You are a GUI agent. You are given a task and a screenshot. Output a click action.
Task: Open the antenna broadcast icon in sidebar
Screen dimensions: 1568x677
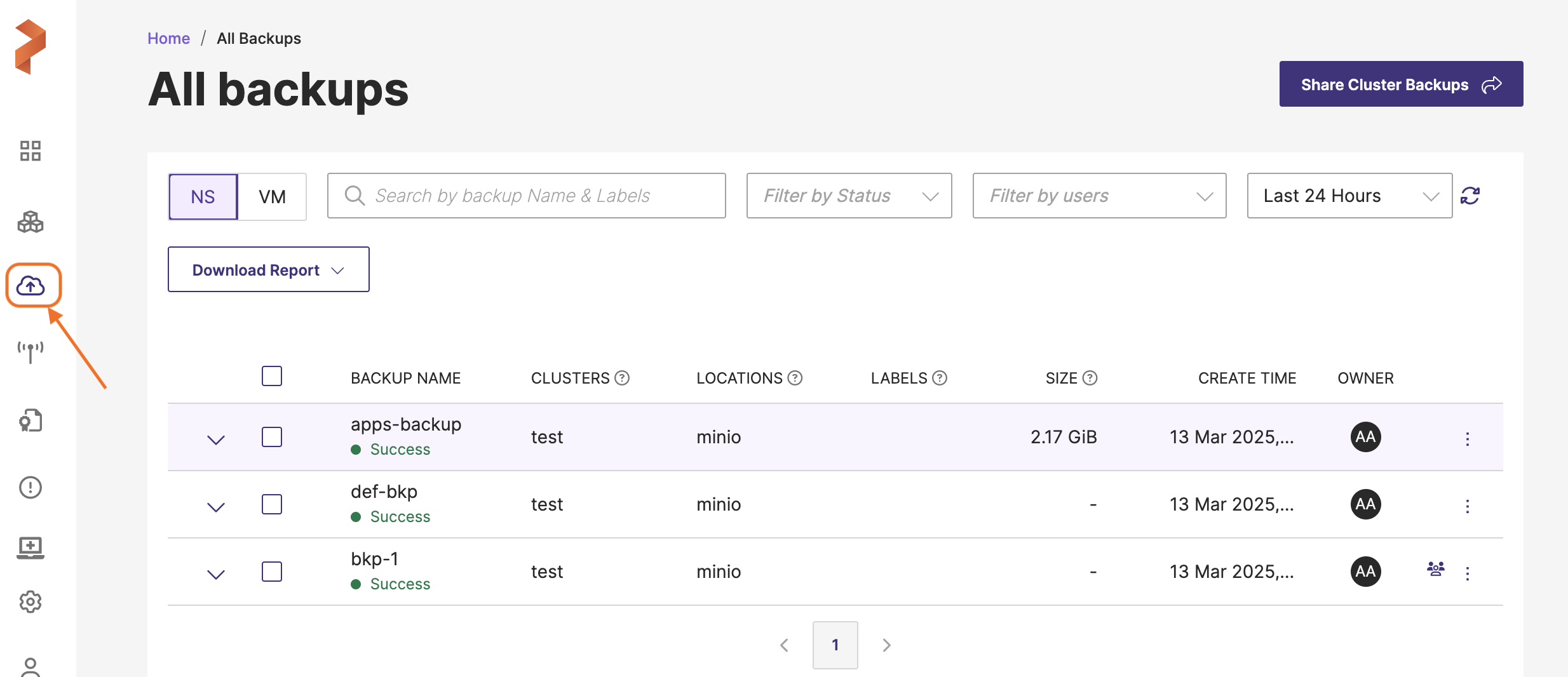click(x=30, y=351)
